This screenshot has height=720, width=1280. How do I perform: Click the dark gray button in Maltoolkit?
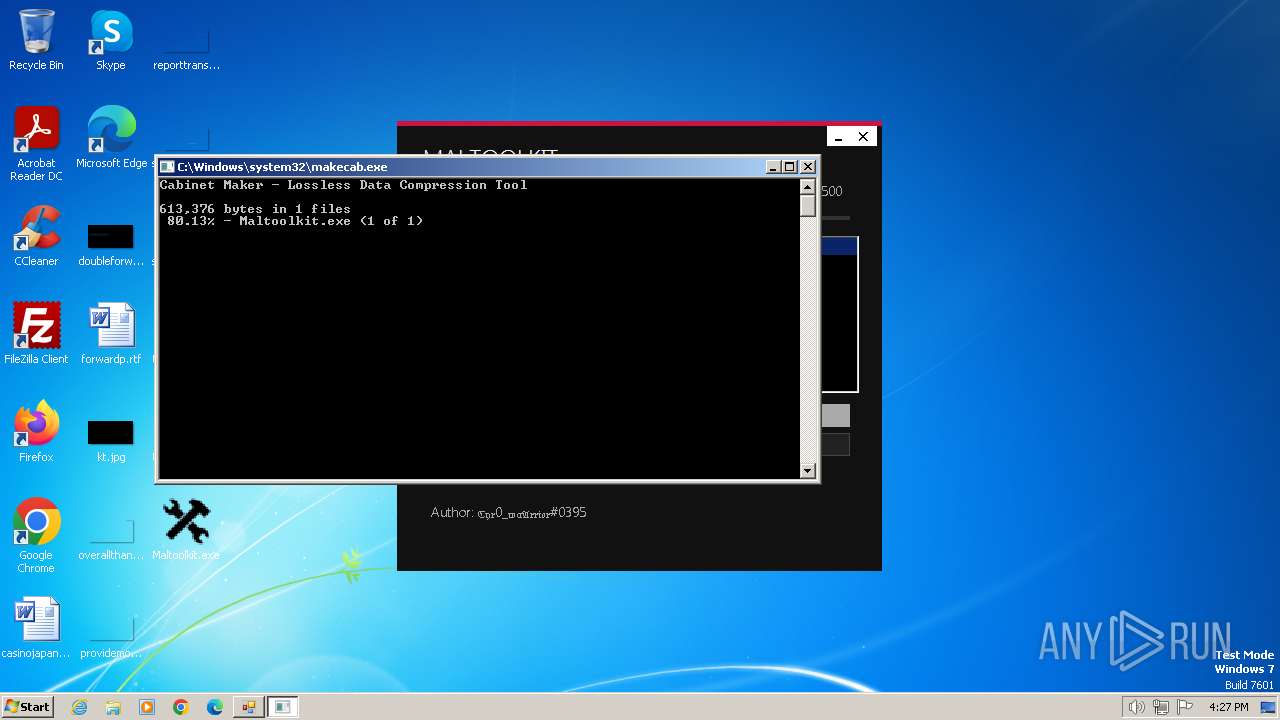pyautogui.click(x=836, y=445)
